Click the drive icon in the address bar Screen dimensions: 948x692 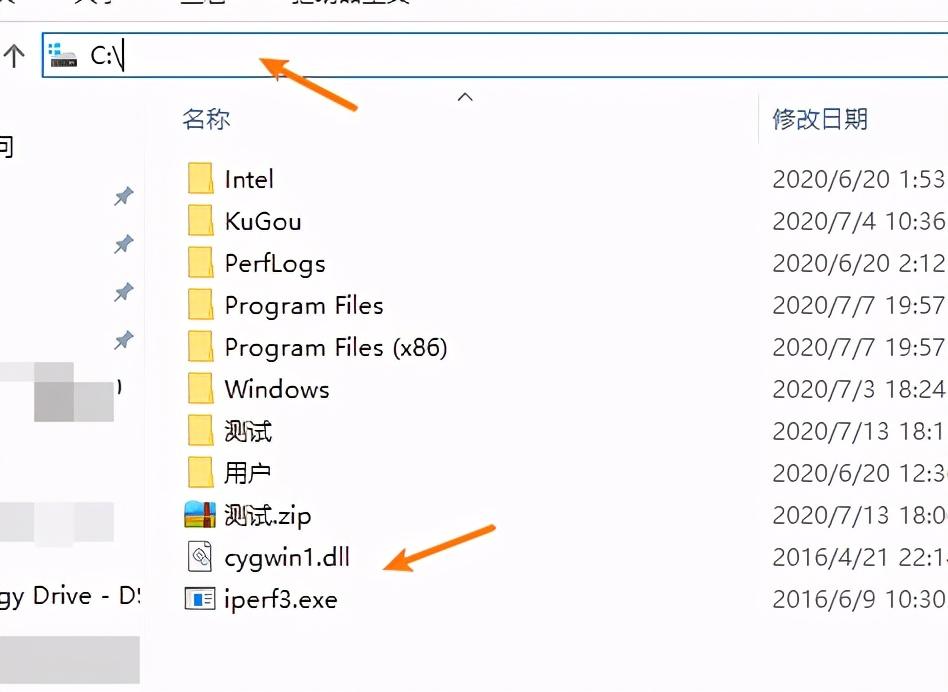(63, 56)
